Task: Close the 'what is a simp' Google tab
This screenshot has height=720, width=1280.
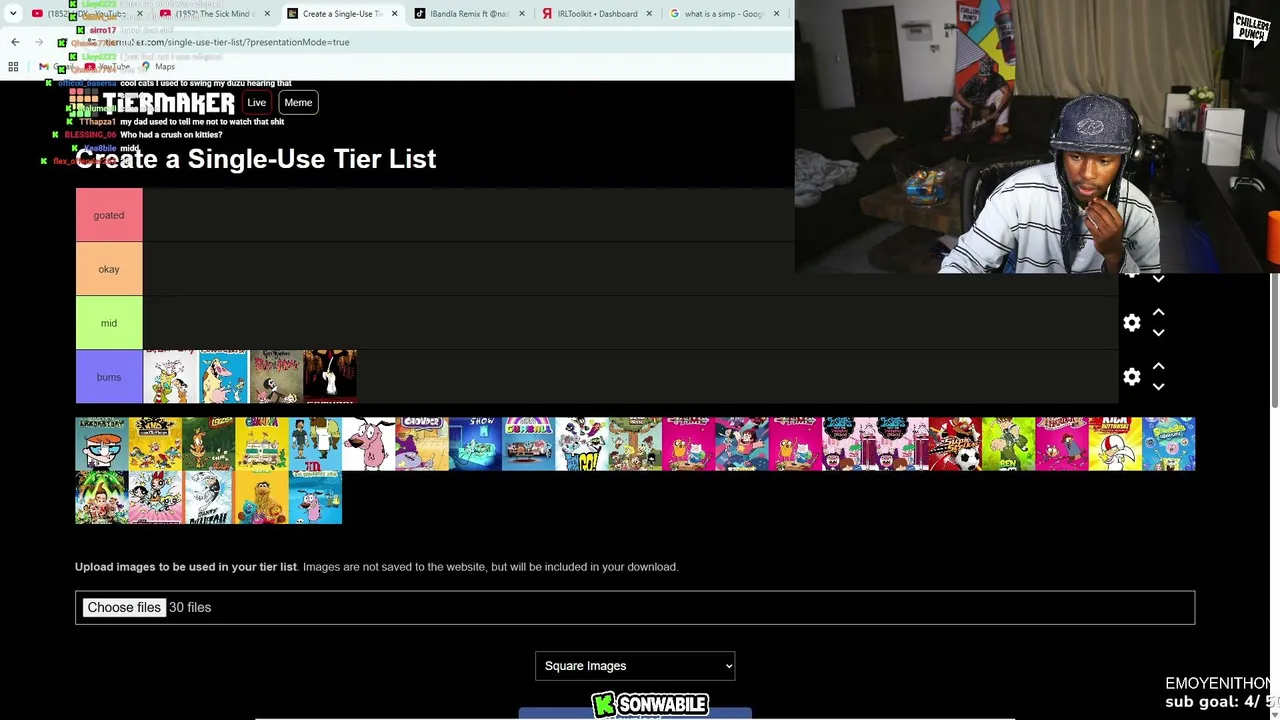Action: pyautogui.click(x=777, y=14)
